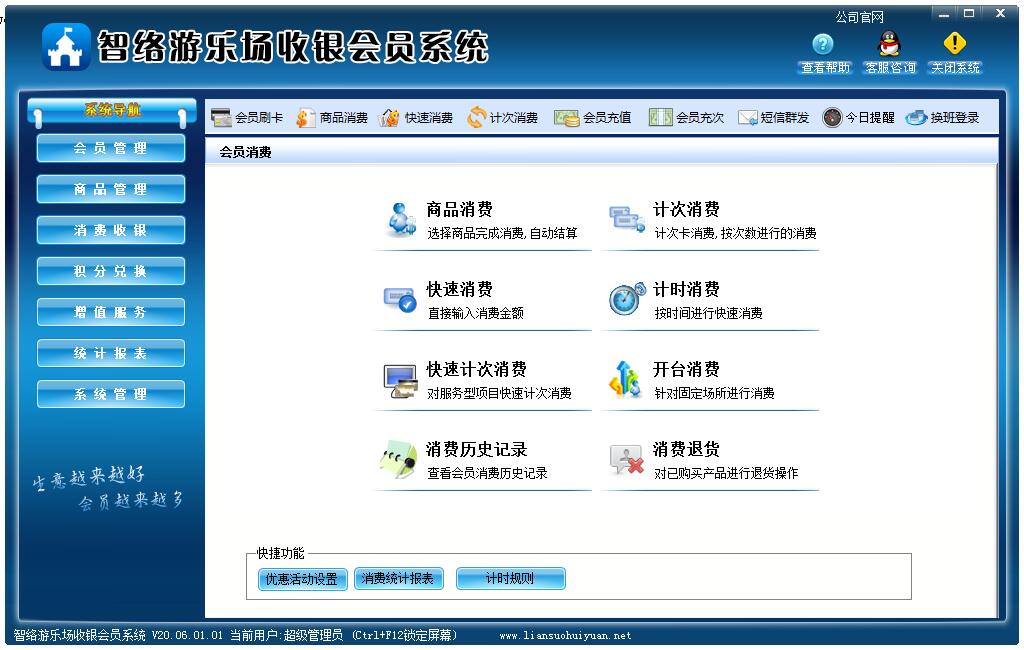Minimize the application window
This screenshot has width=1024, height=650.
944,14
